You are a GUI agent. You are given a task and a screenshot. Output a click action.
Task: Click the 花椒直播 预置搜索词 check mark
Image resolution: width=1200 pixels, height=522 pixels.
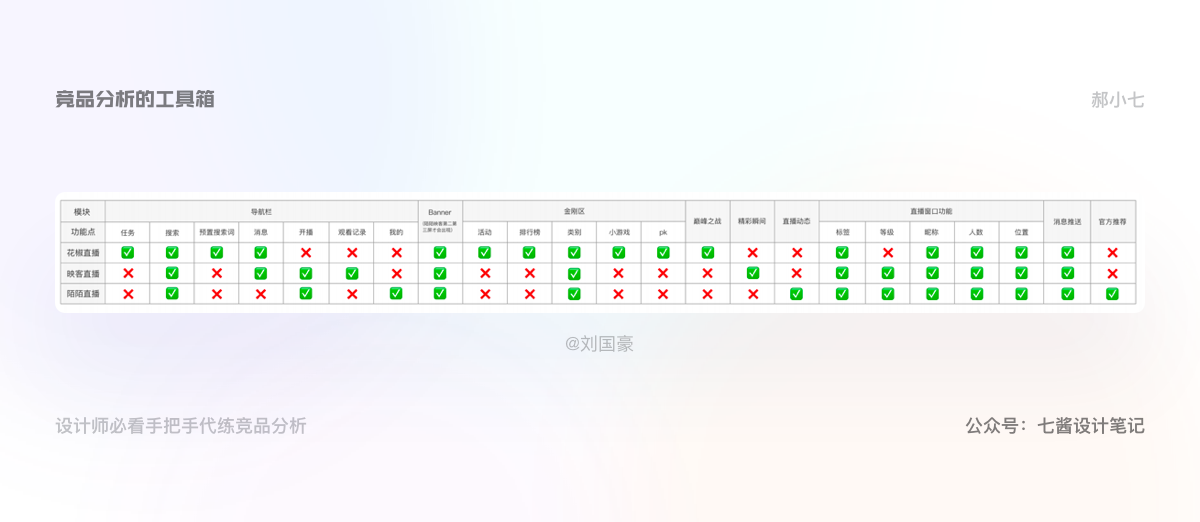[217, 252]
